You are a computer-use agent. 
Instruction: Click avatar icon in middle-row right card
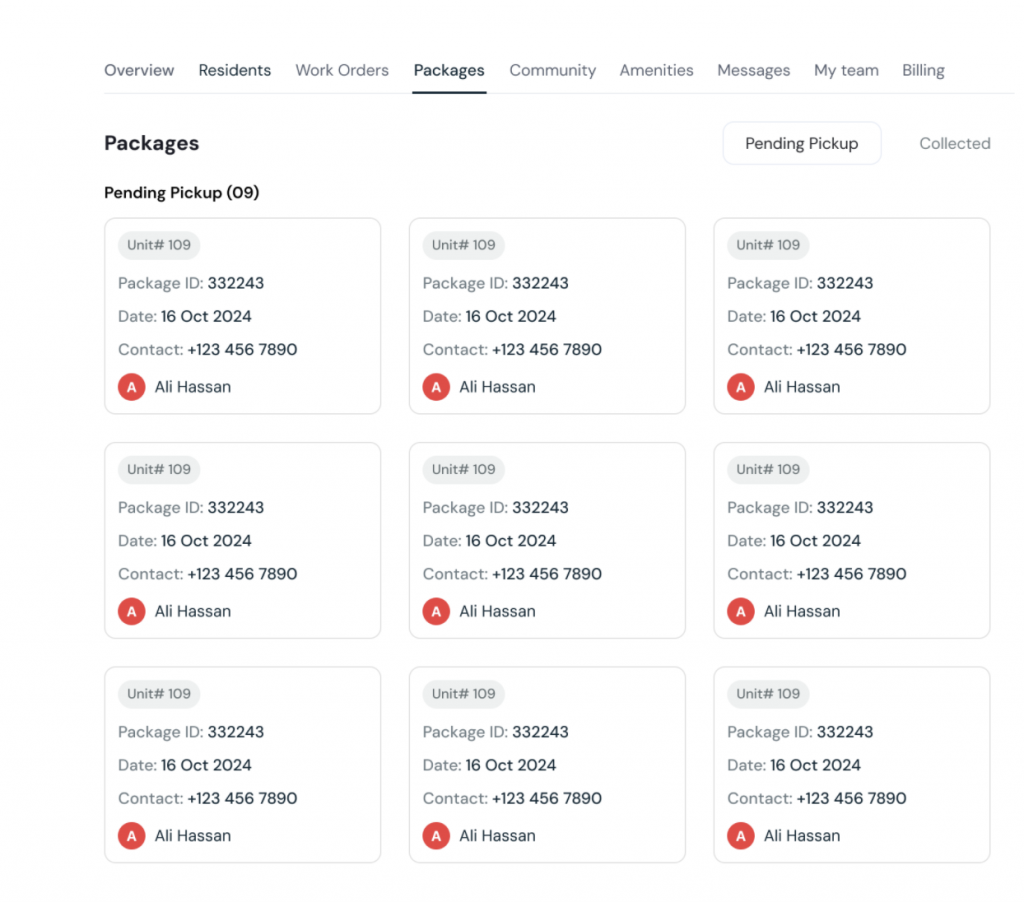tap(741, 611)
